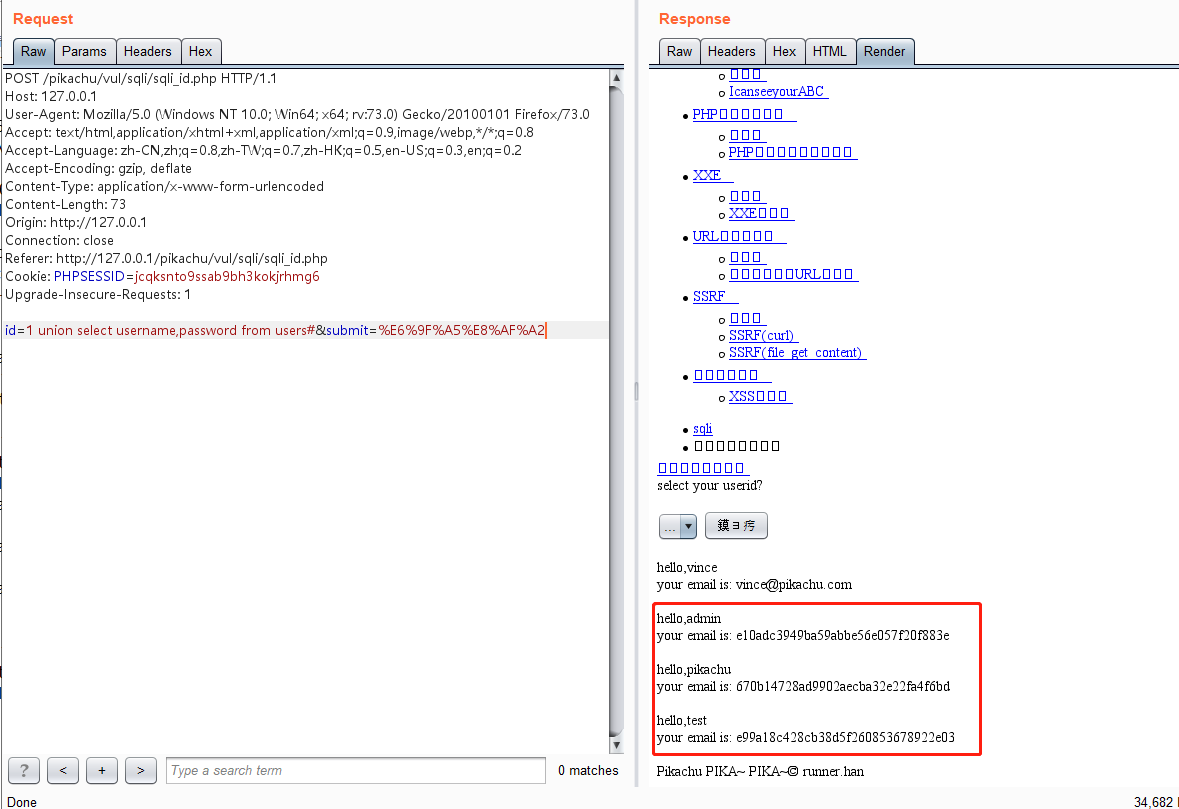
Task: Click the 'select your userid?' prompt text
Action: (709, 486)
